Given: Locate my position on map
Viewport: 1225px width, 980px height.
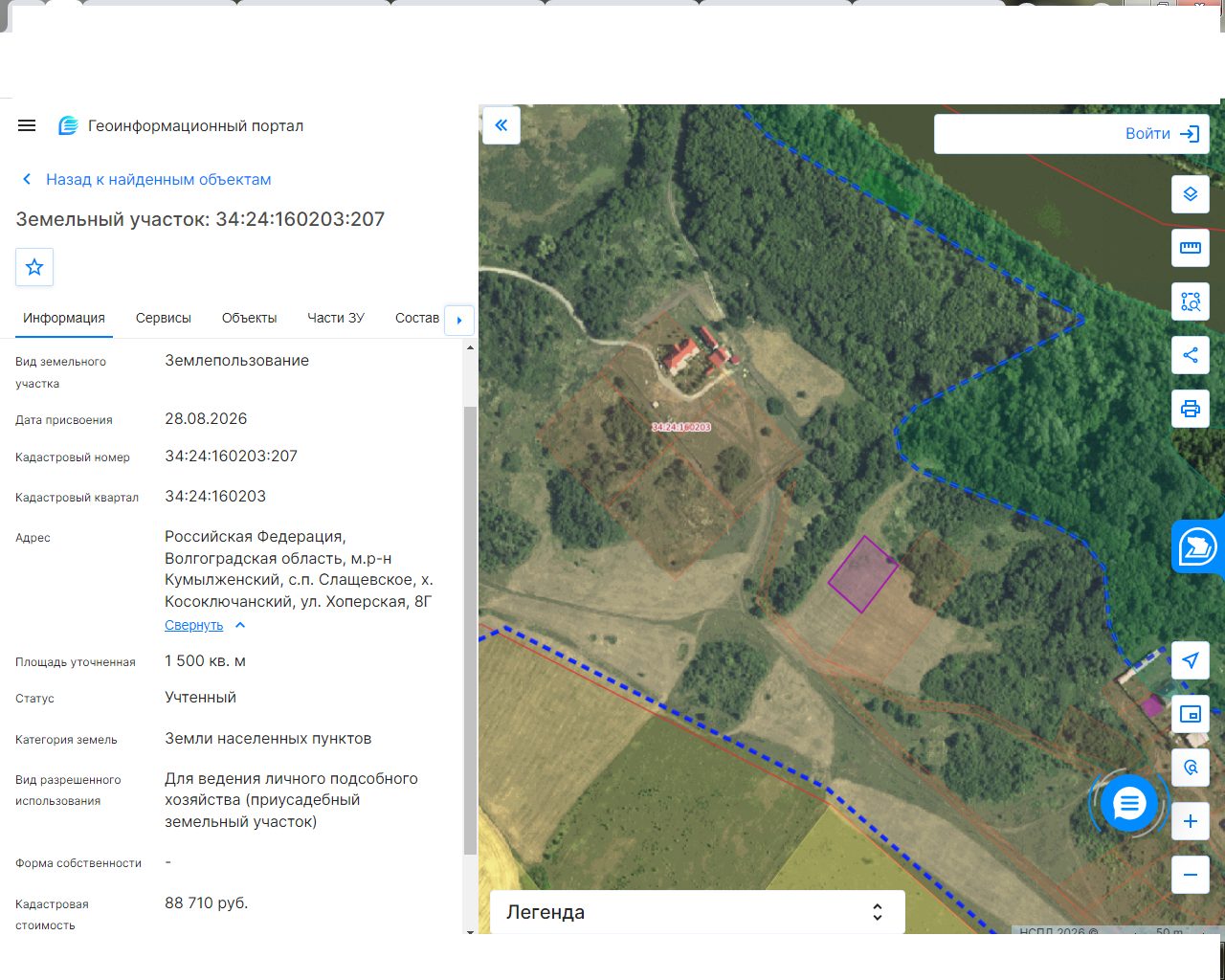Looking at the screenshot, I should (1191, 660).
